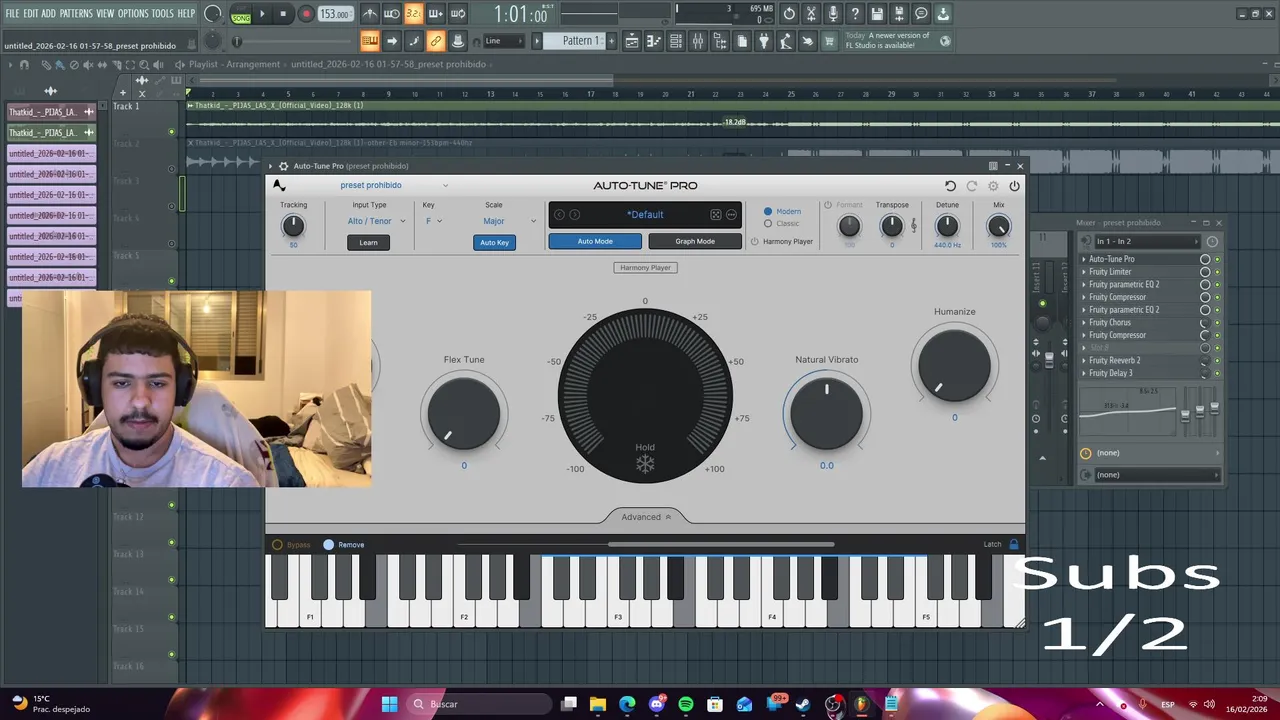Click the Learn button
The image size is (1280, 720).
tap(369, 242)
